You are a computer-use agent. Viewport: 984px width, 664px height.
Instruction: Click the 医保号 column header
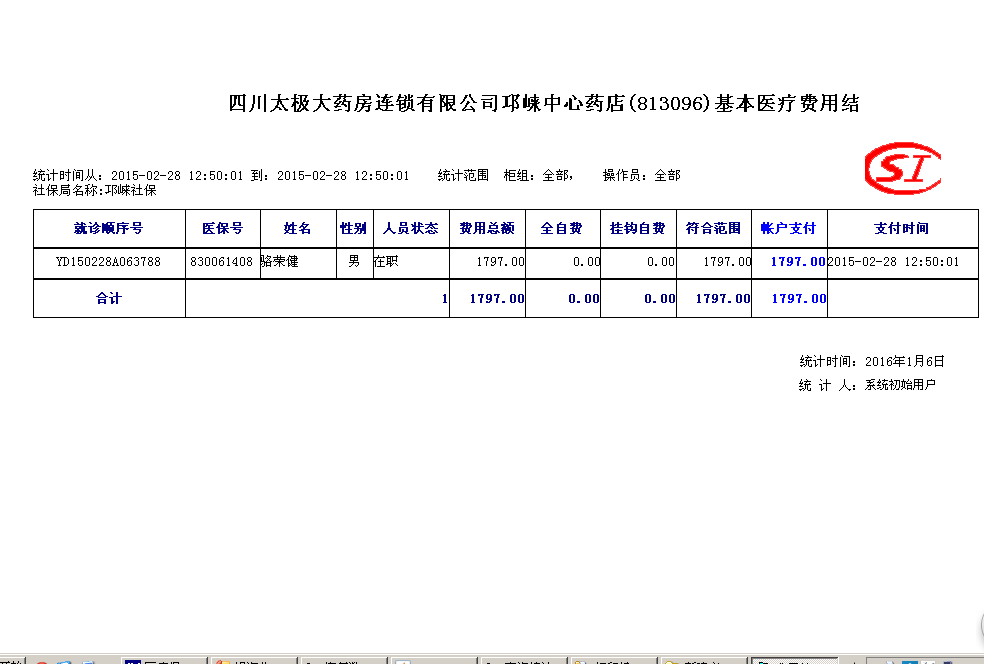(x=222, y=228)
